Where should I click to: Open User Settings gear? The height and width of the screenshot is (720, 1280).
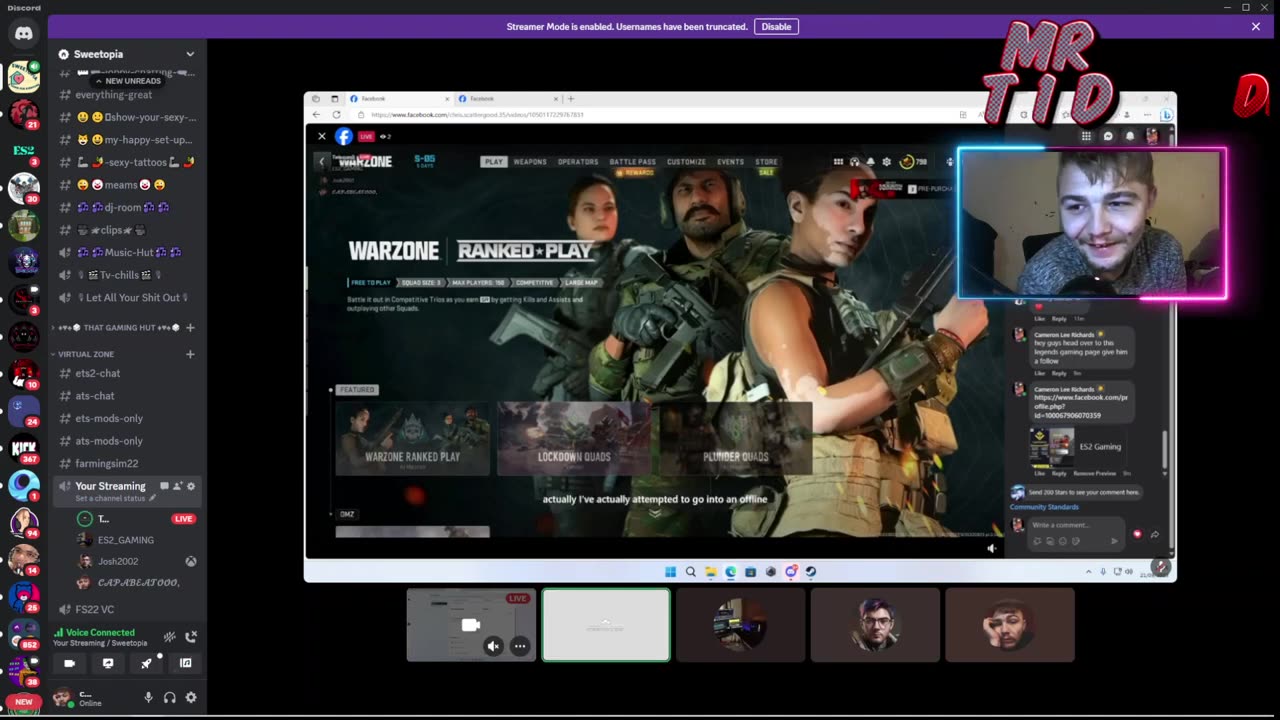coord(191,698)
